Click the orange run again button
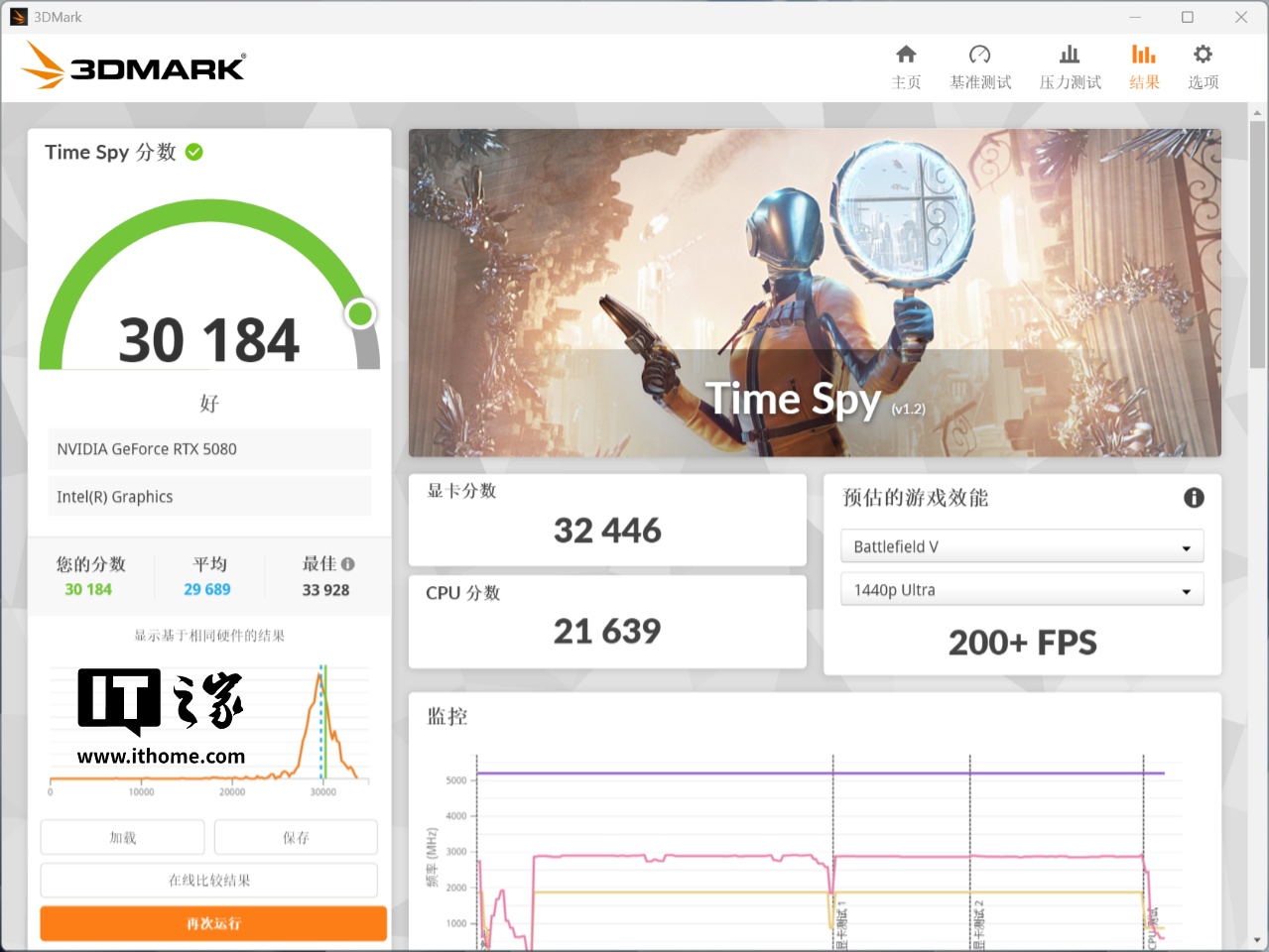Screen dimensions: 1269x952 [213, 923]
